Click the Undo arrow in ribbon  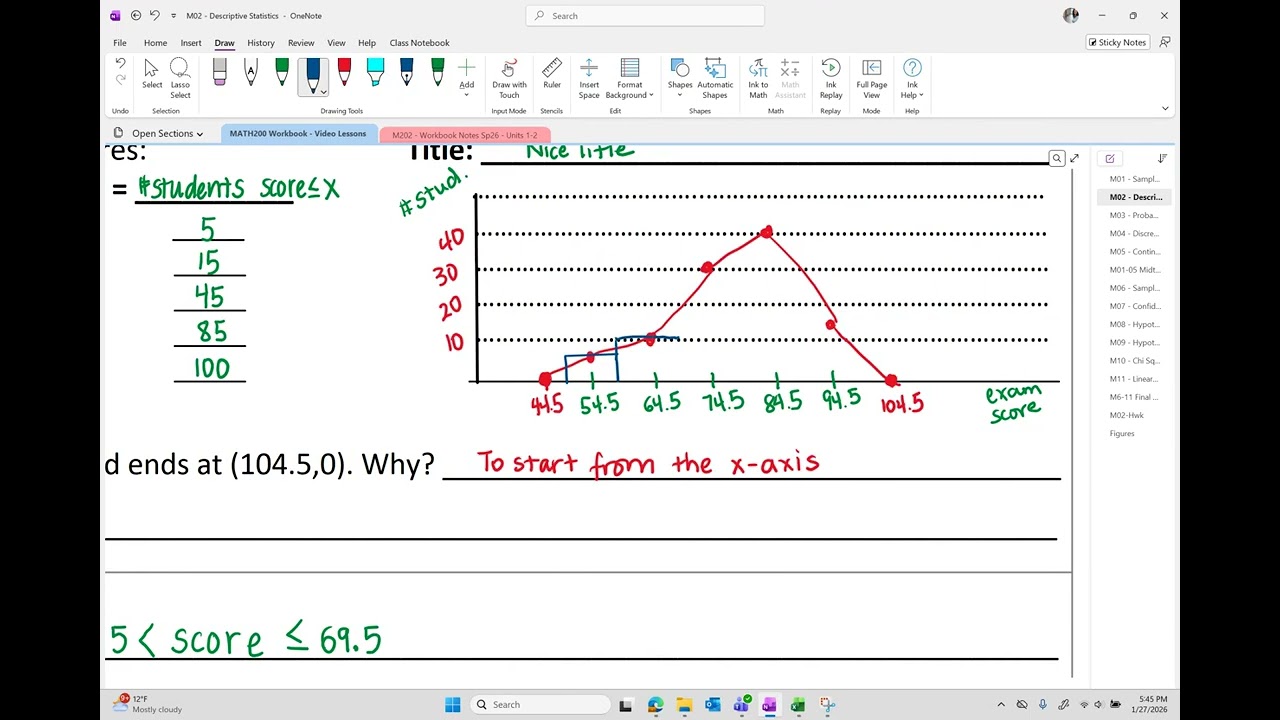[121, 64]
